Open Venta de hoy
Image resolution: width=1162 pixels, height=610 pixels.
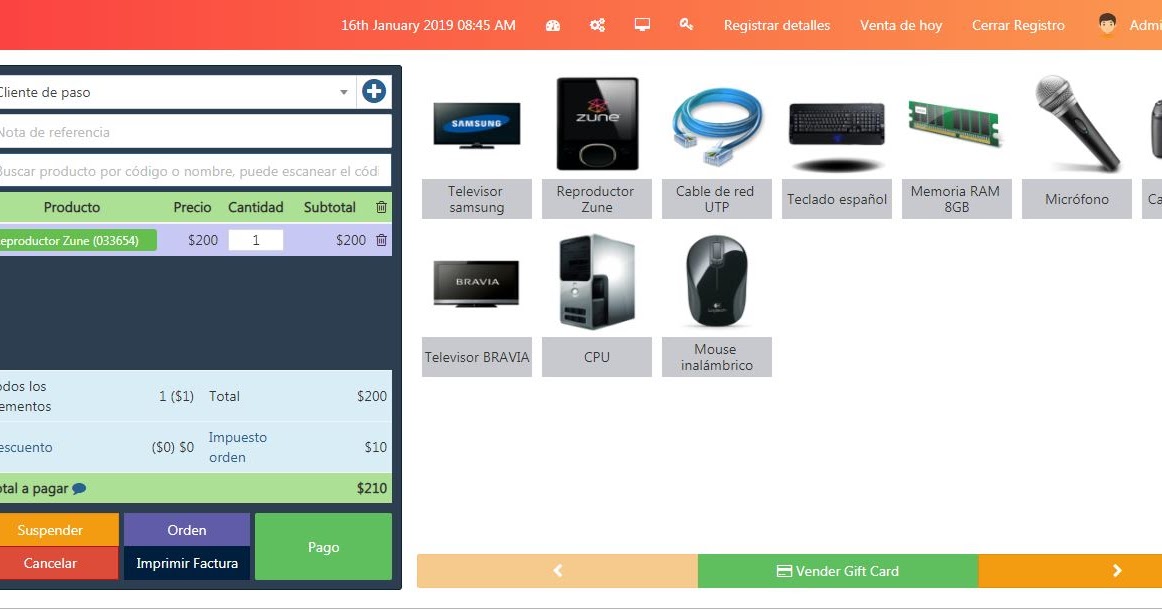coord(900,25)
